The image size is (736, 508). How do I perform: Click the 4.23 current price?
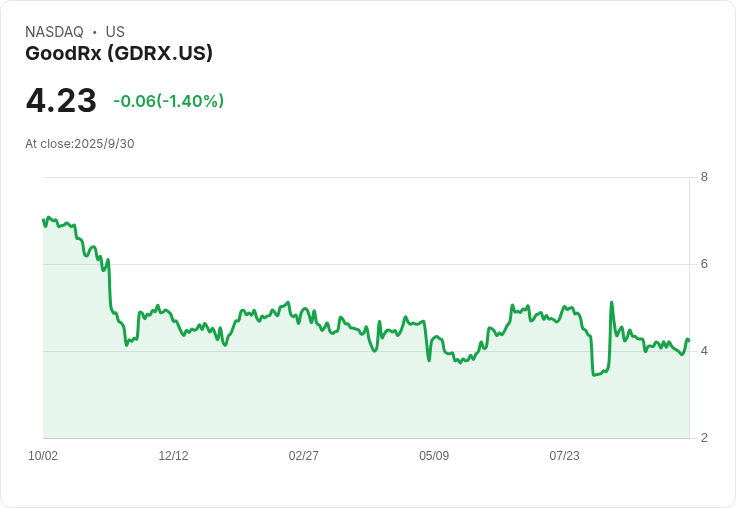(x=61, y=101)
